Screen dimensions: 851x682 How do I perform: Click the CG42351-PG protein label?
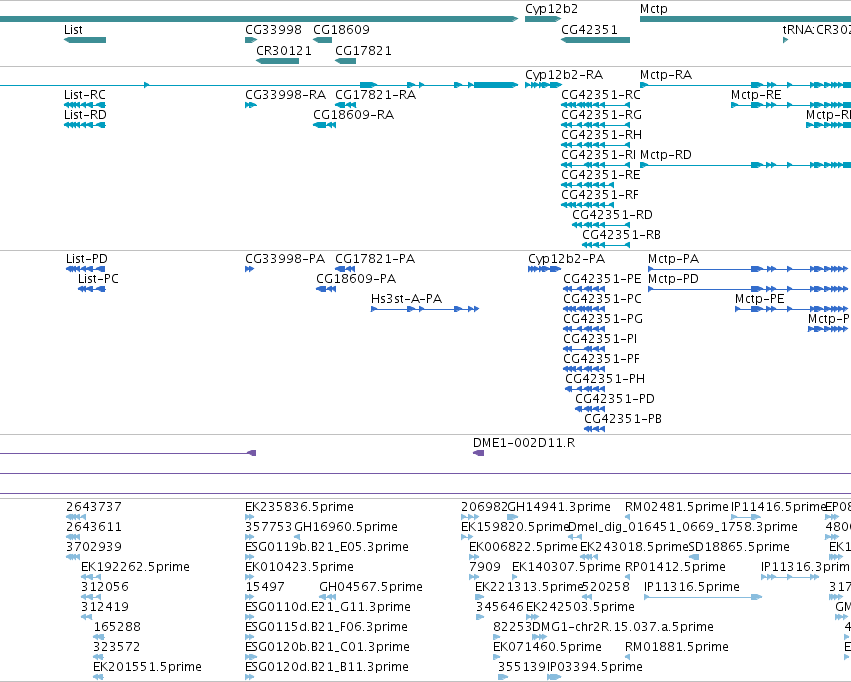603,319
